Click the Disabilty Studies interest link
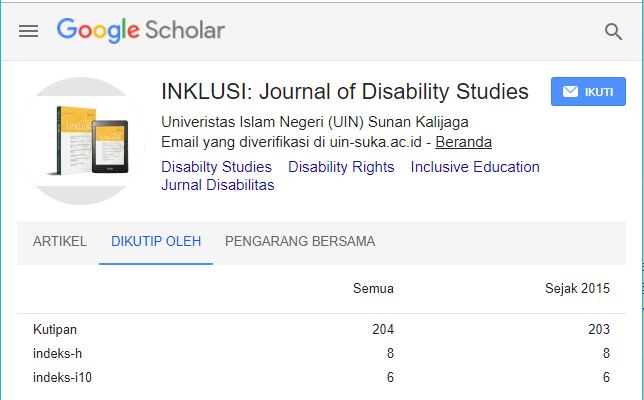Image resolution: width=644 pixels, height=400 pixels. [216, 167]
